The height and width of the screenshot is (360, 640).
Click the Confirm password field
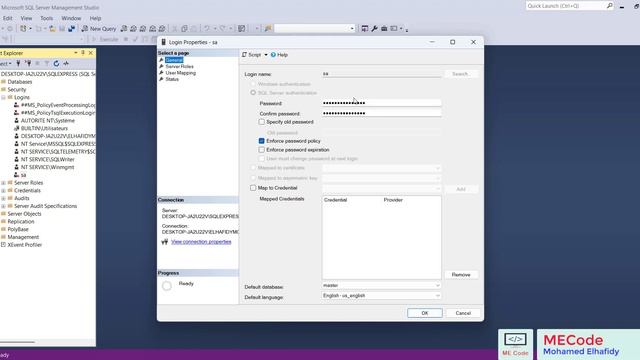[x=381, y=113]
